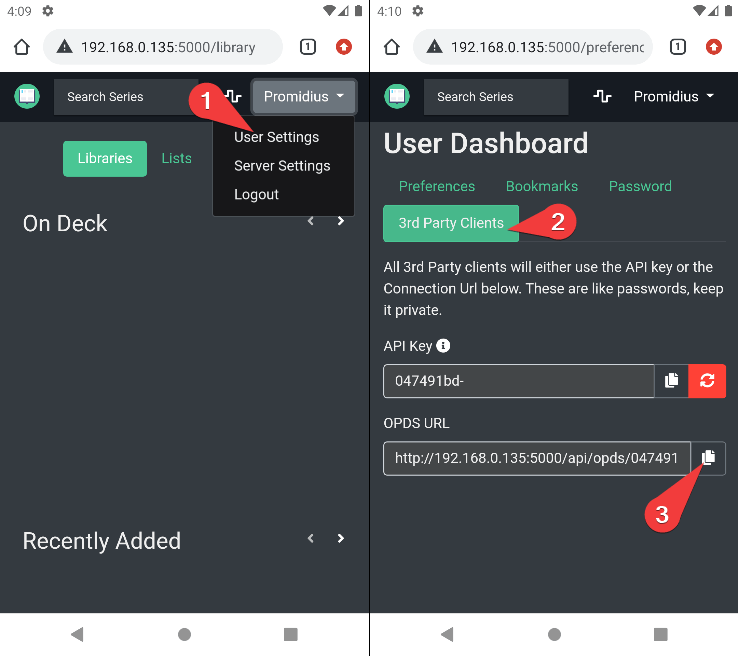Click the OPDS URL text field

[536, 458]
